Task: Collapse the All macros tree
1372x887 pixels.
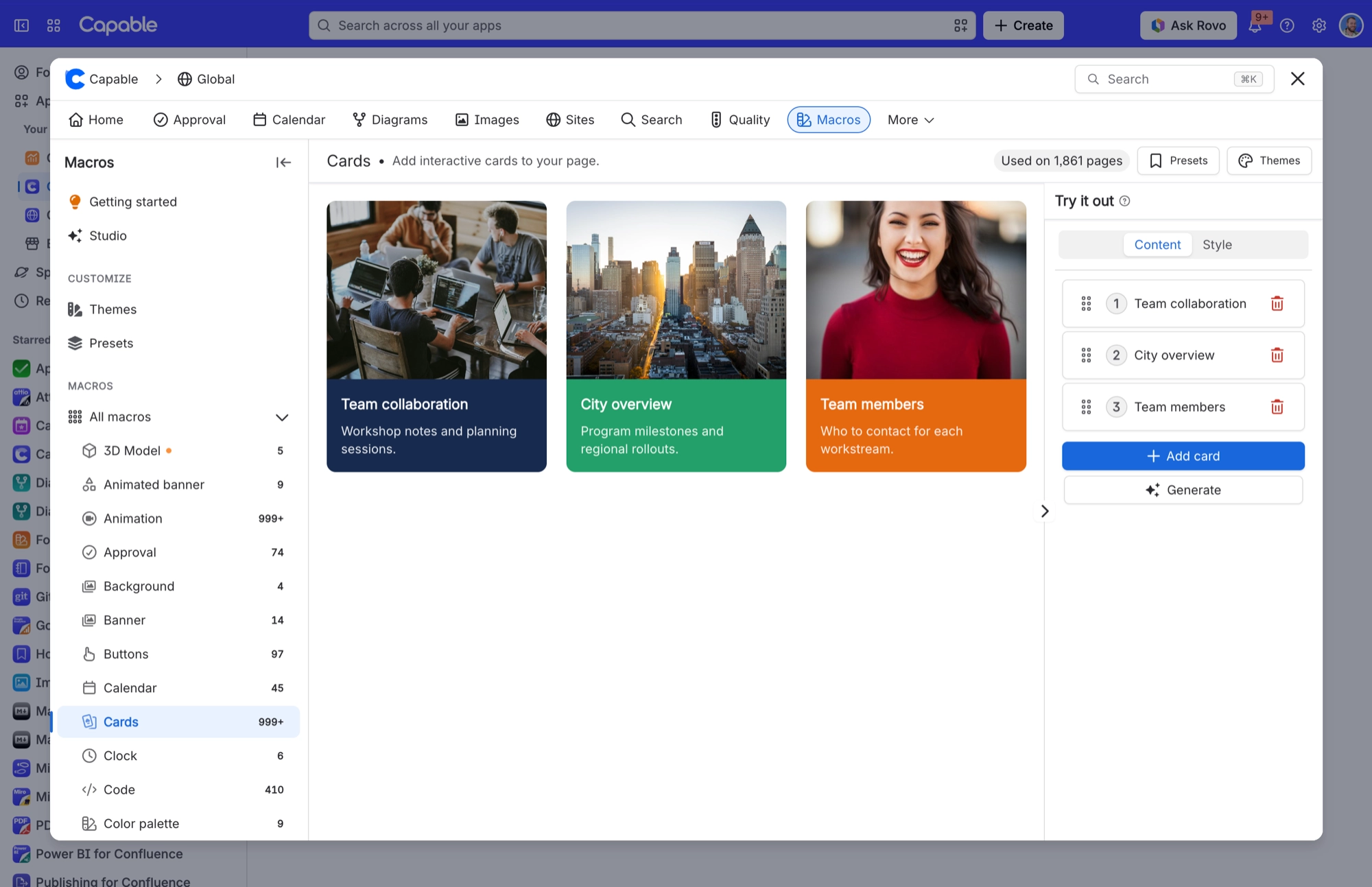Action: pyautogui.click(x=281, y=417)
